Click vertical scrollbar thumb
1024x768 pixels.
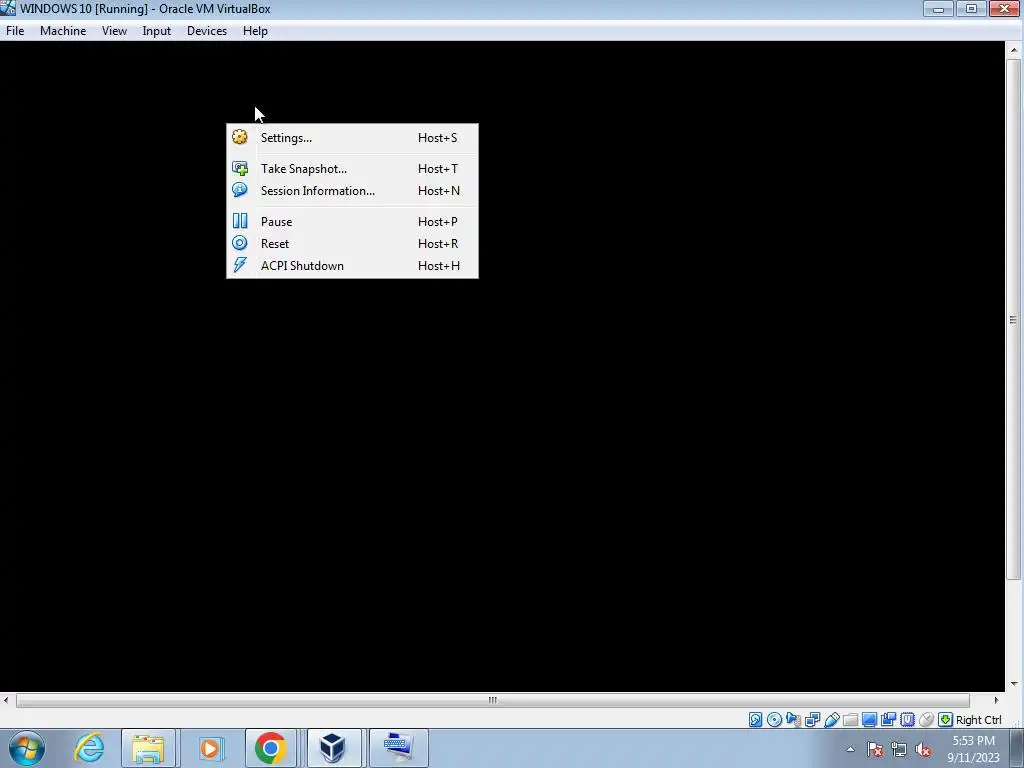point(1014,320)
